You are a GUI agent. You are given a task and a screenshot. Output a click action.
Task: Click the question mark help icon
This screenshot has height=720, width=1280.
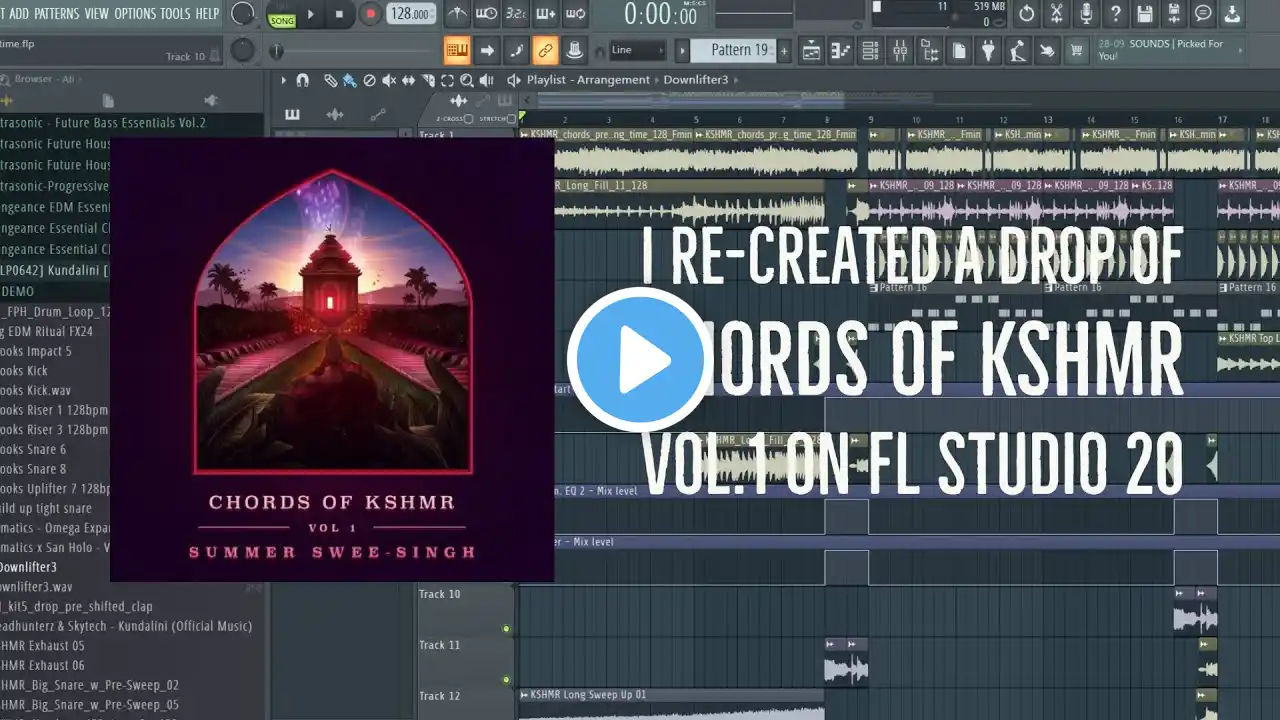coord(1115,14)
